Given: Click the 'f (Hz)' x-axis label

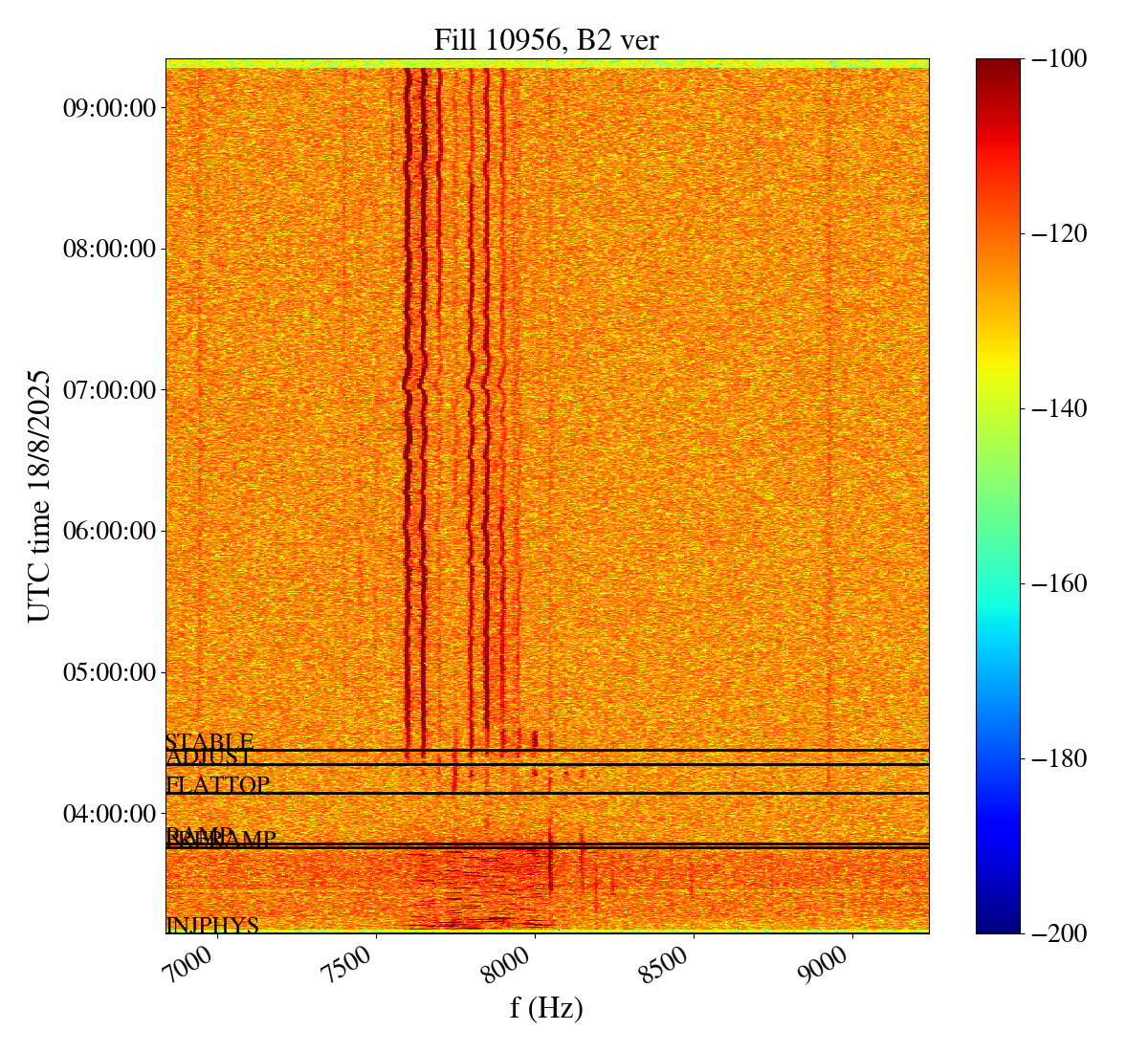Looking at the screenshot, I should [546, 1007].
